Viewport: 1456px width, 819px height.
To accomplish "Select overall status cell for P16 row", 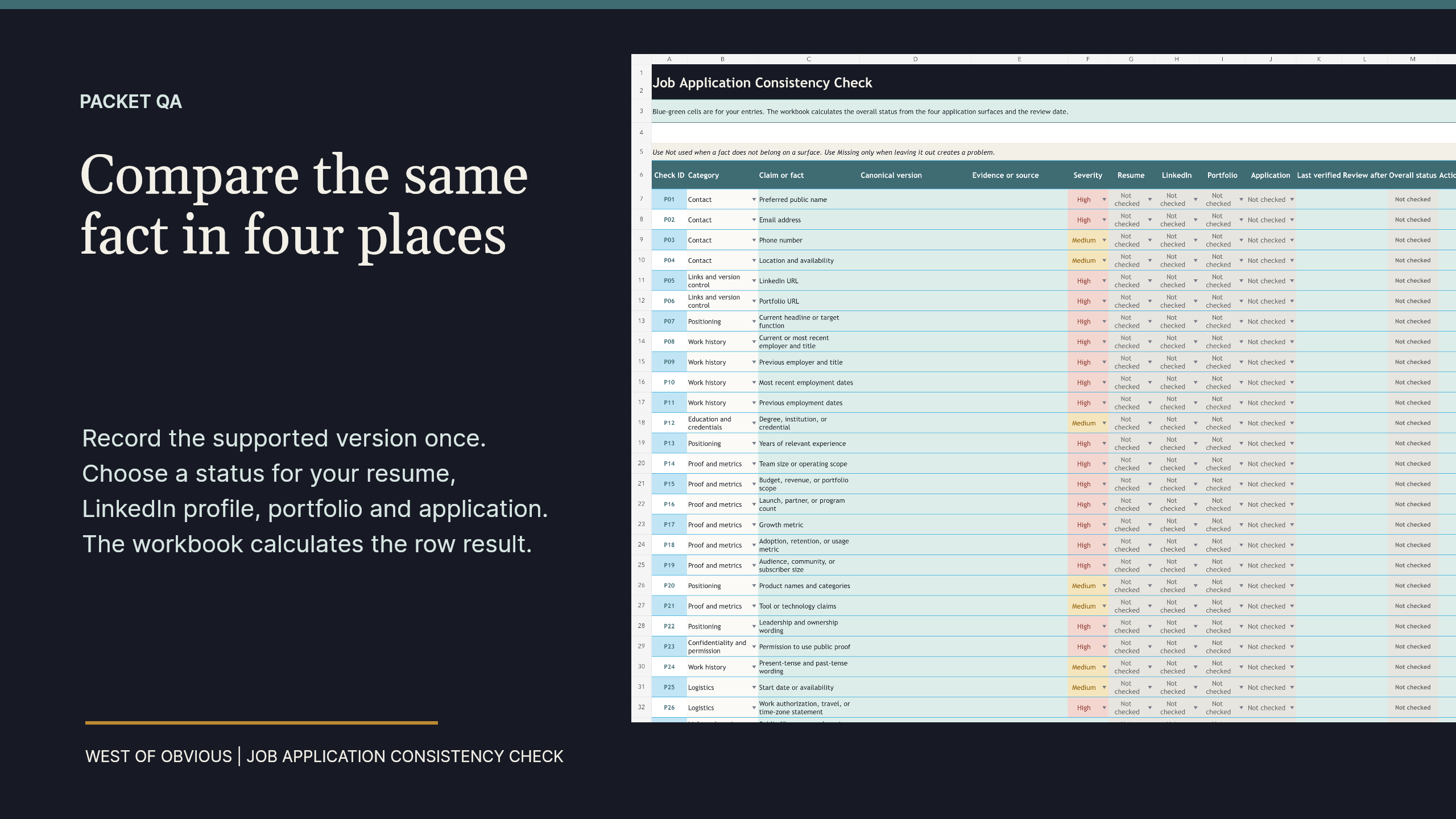I will 1412,504.
